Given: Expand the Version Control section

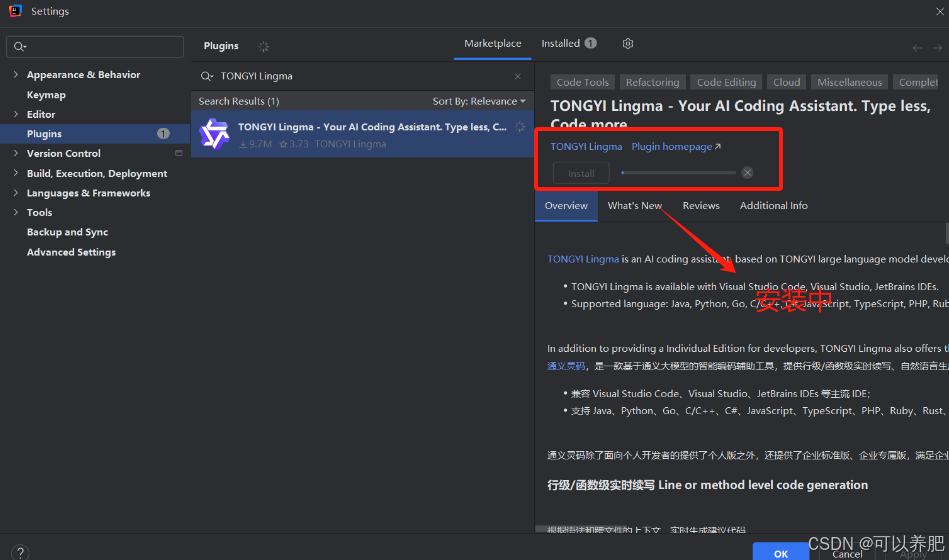Looking at the screenshot, I should 16,153.
